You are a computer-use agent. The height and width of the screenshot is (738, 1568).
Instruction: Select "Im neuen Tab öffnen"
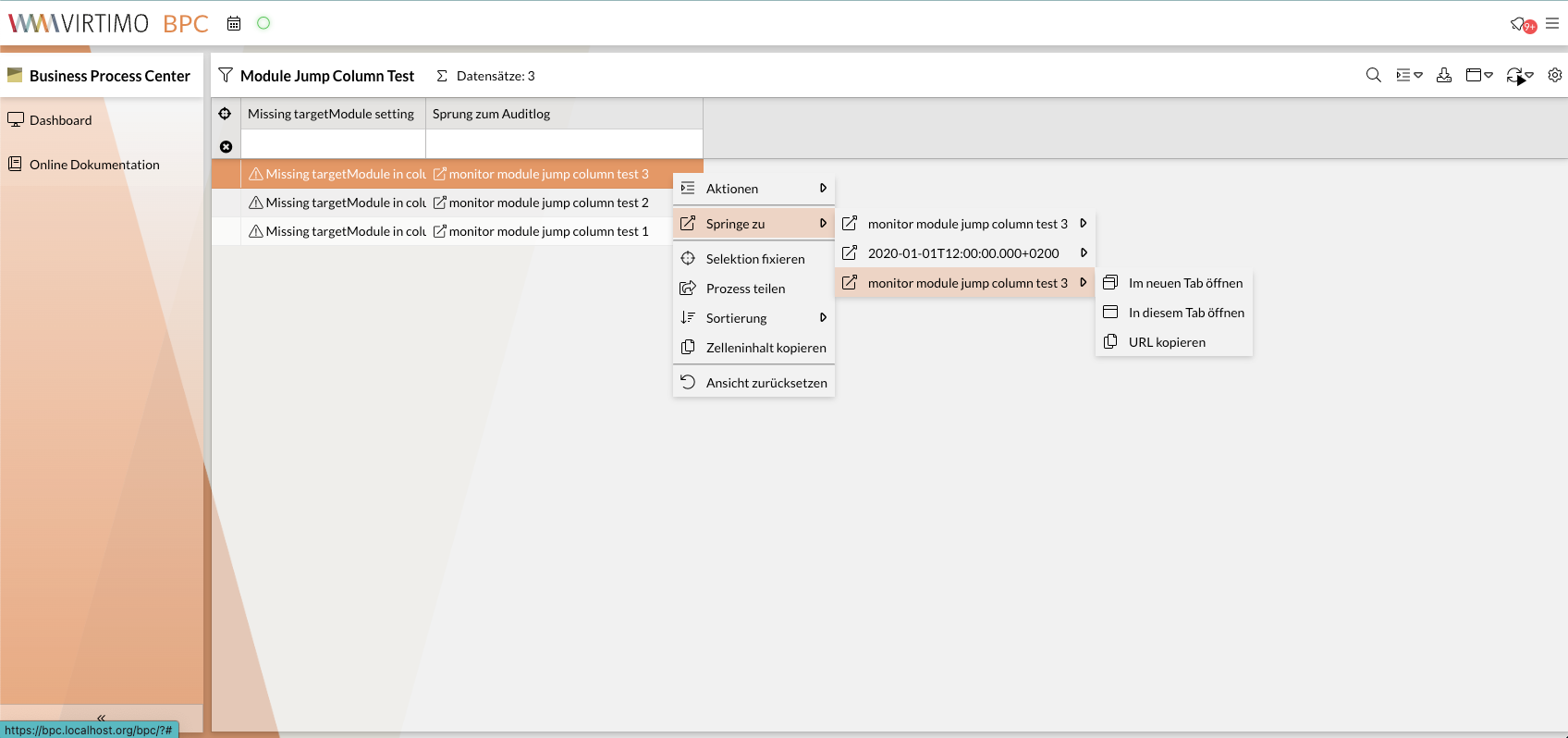[x=1185, y=283]
